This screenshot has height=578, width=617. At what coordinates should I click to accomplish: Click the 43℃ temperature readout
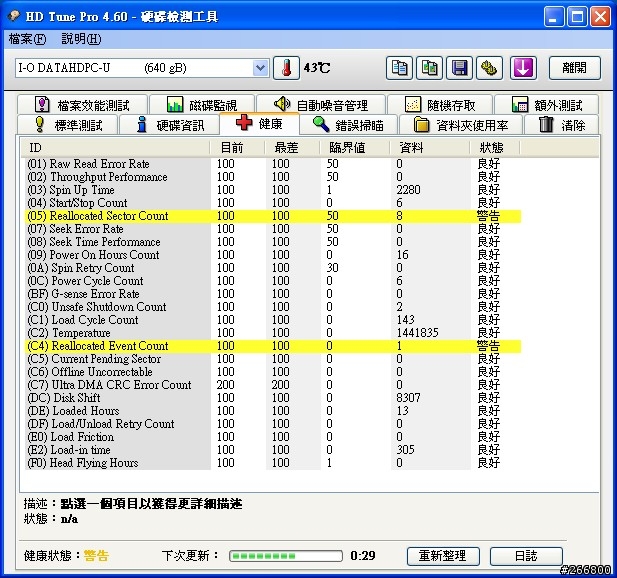click(316, 68)
